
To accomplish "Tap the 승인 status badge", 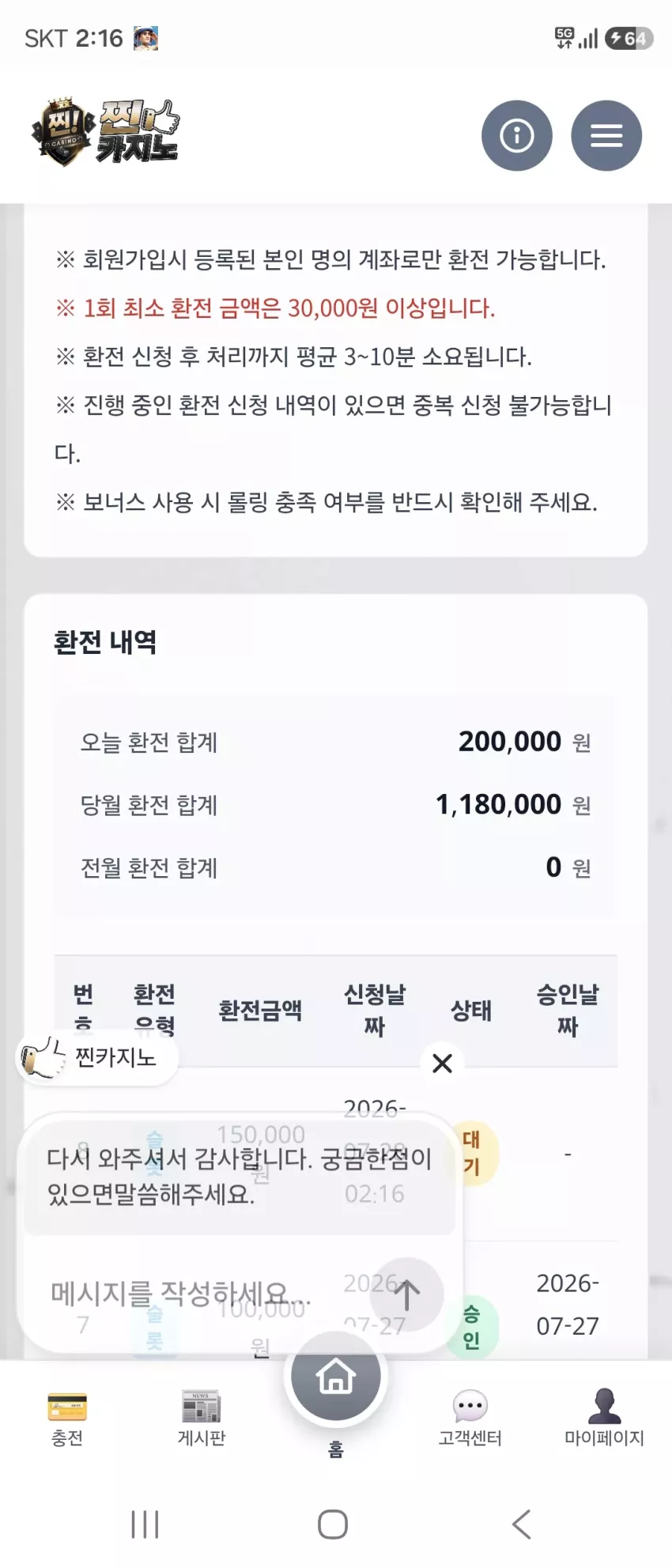I will point(471,1327).
